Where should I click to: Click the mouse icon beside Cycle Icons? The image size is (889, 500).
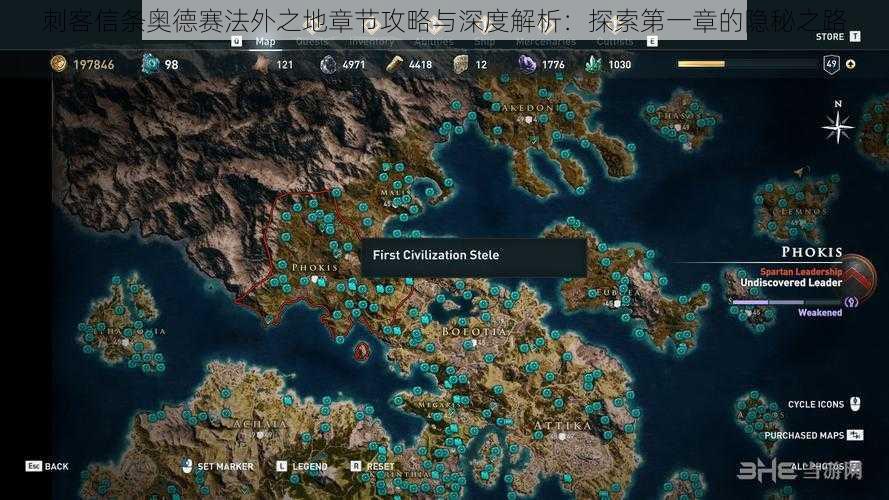(x=855, y=404)
